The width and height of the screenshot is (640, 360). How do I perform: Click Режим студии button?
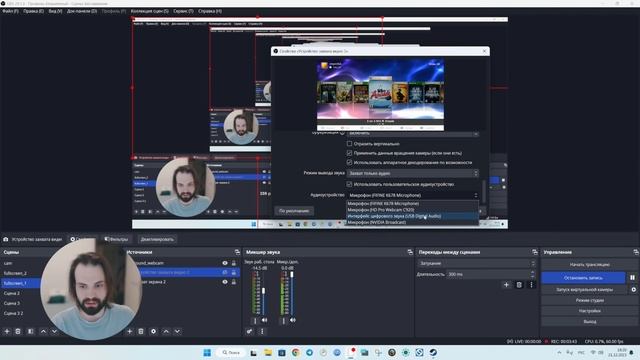(589, 300)
